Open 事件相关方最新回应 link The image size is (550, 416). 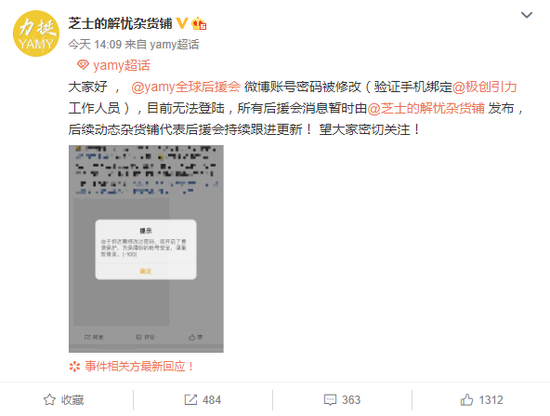[139, 367]
